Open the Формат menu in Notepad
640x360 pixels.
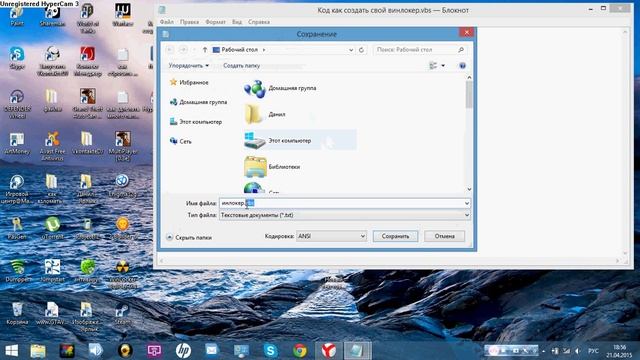click(216, 22)
